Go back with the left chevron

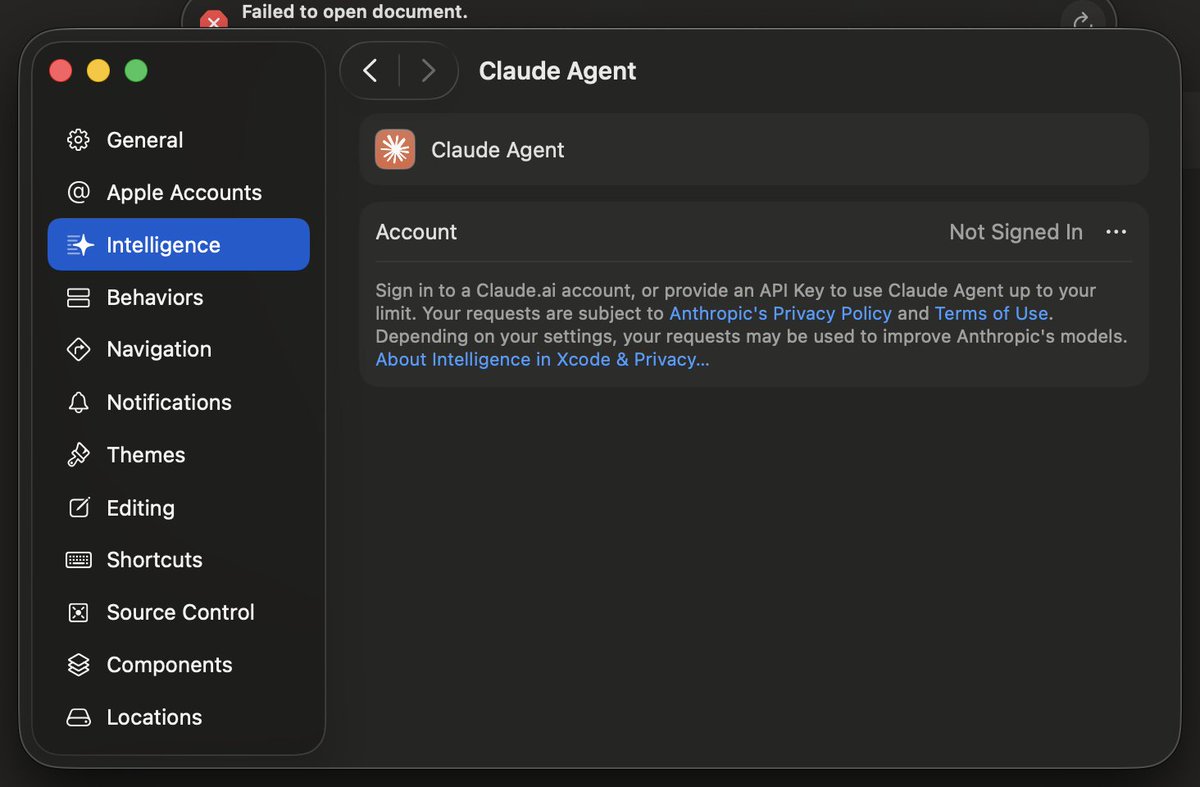coord(370,71)
